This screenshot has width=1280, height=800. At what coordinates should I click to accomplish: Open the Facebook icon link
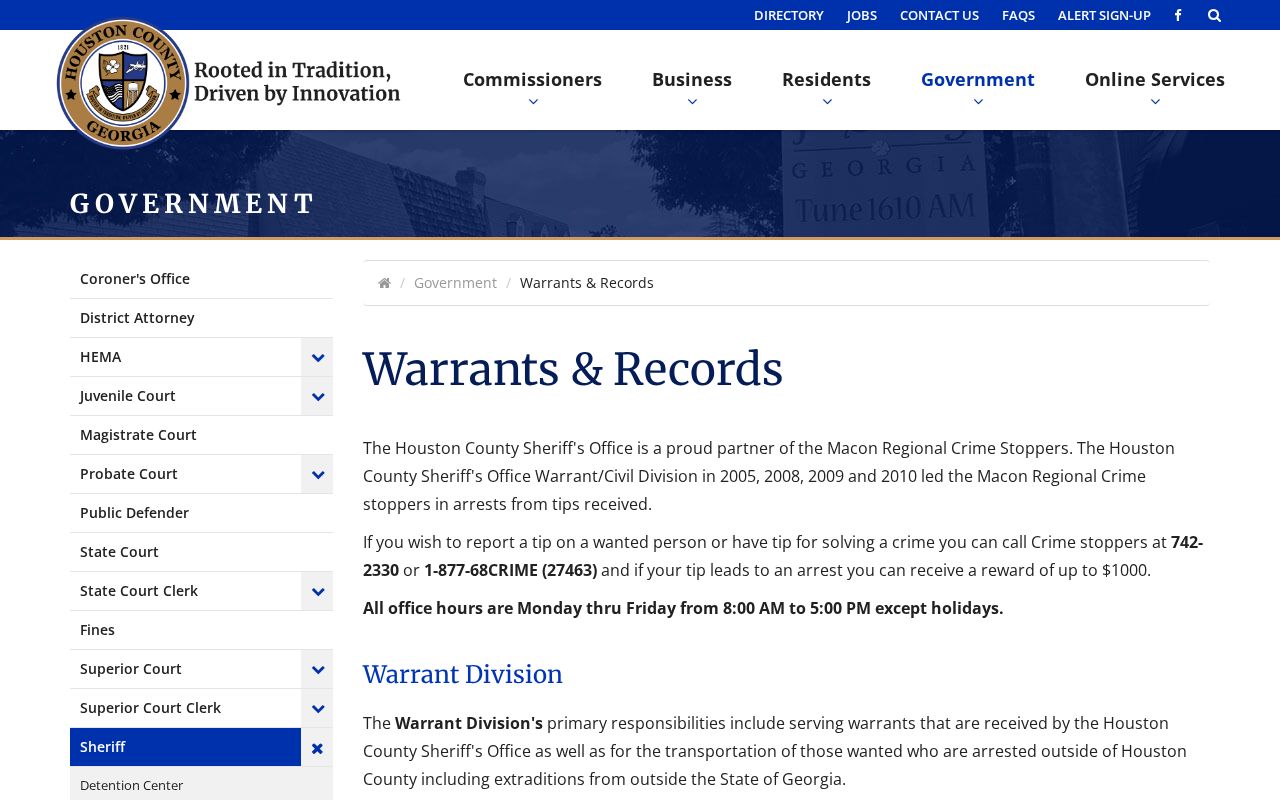1178,15
